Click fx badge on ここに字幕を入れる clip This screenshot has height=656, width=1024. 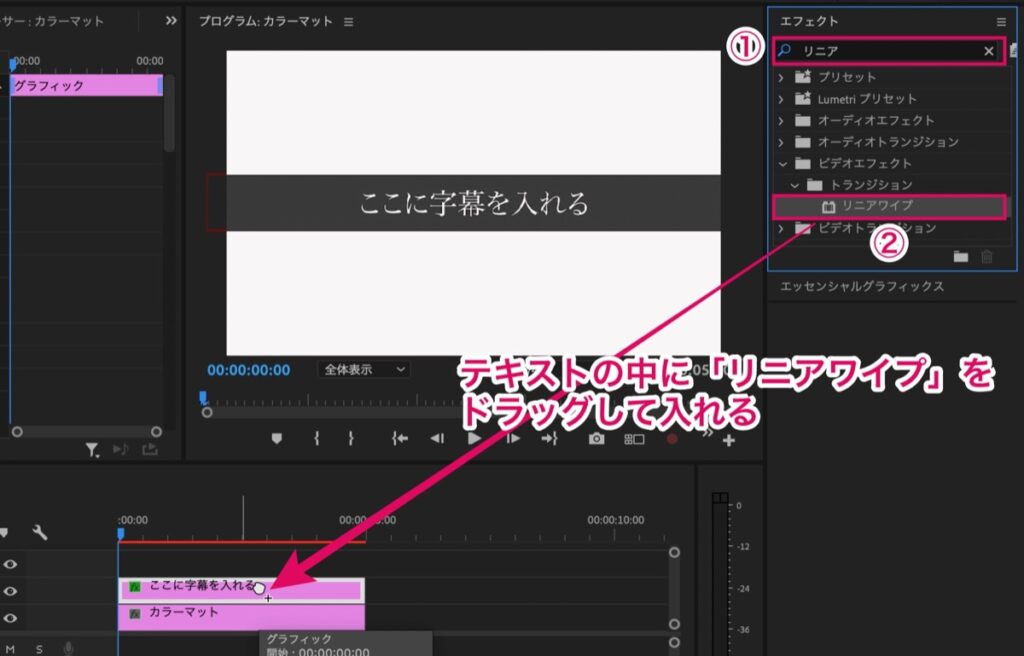135,587
